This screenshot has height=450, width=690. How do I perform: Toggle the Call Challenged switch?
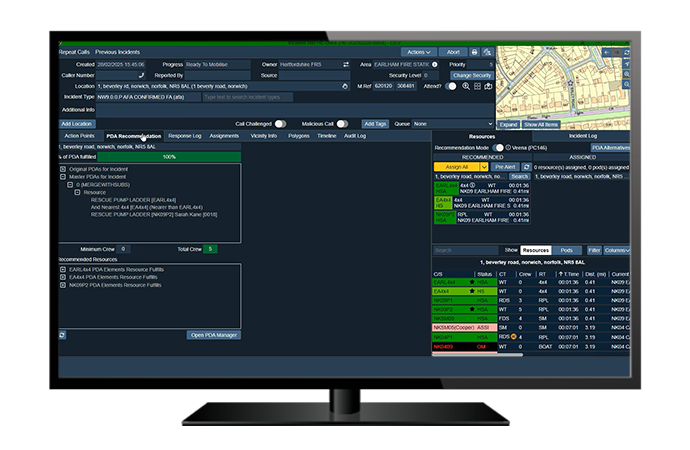point(280,124)
